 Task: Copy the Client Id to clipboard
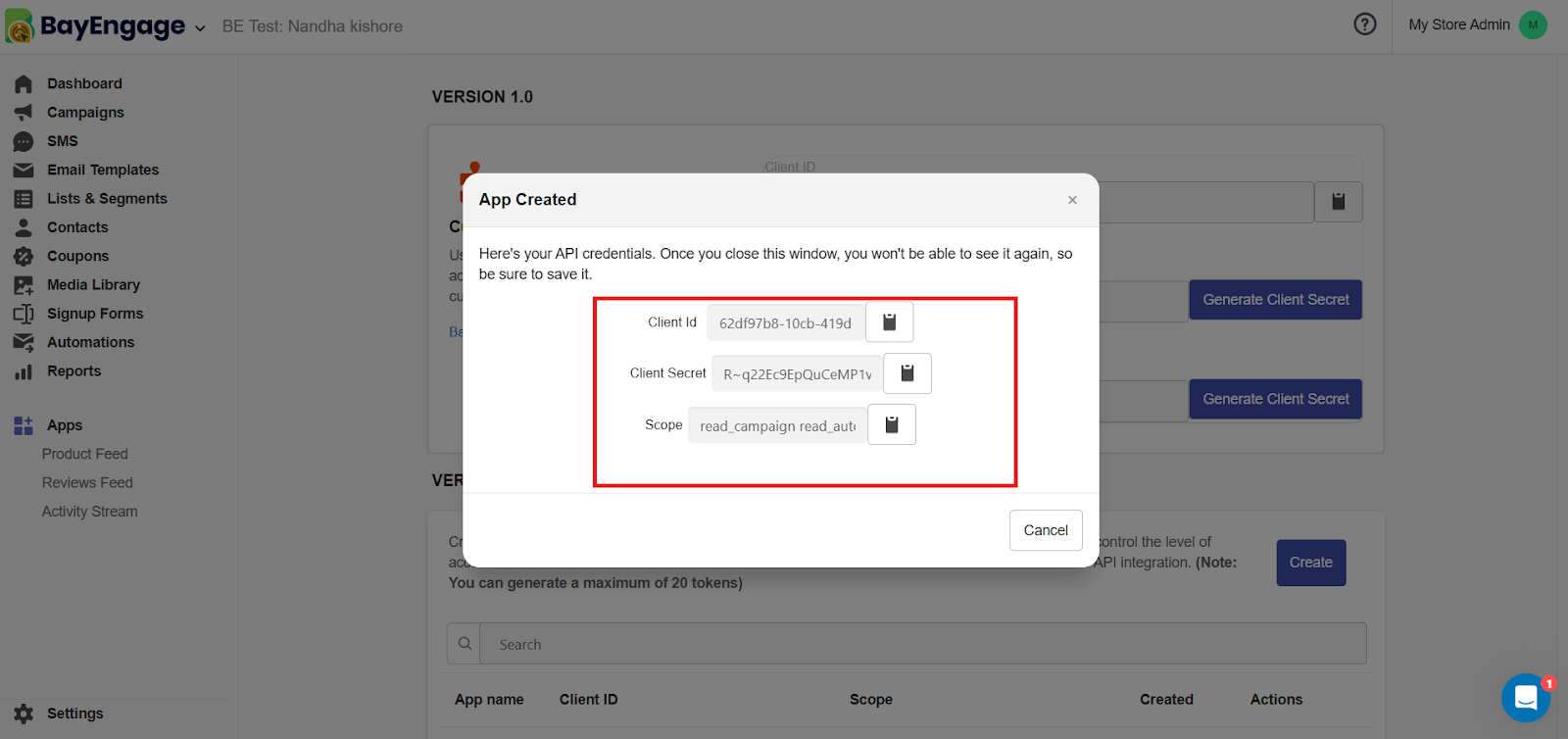tap(890, 321)
